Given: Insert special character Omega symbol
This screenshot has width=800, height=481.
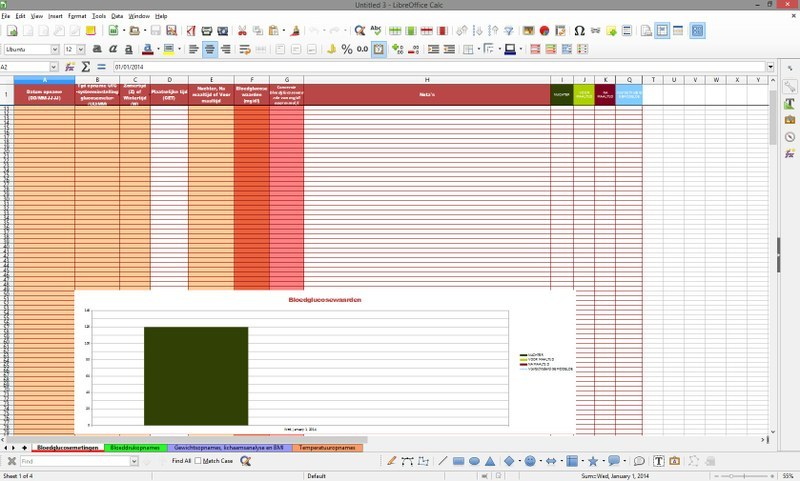Looking at the screenshot, I should (580, 31).
